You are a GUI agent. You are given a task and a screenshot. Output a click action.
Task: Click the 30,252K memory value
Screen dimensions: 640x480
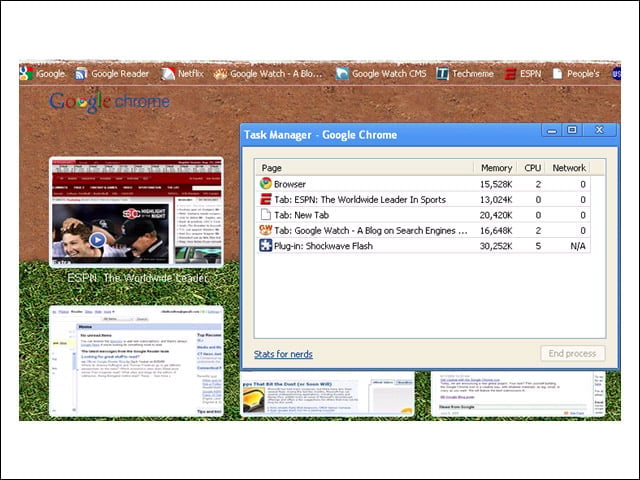(x=496, y=246)
